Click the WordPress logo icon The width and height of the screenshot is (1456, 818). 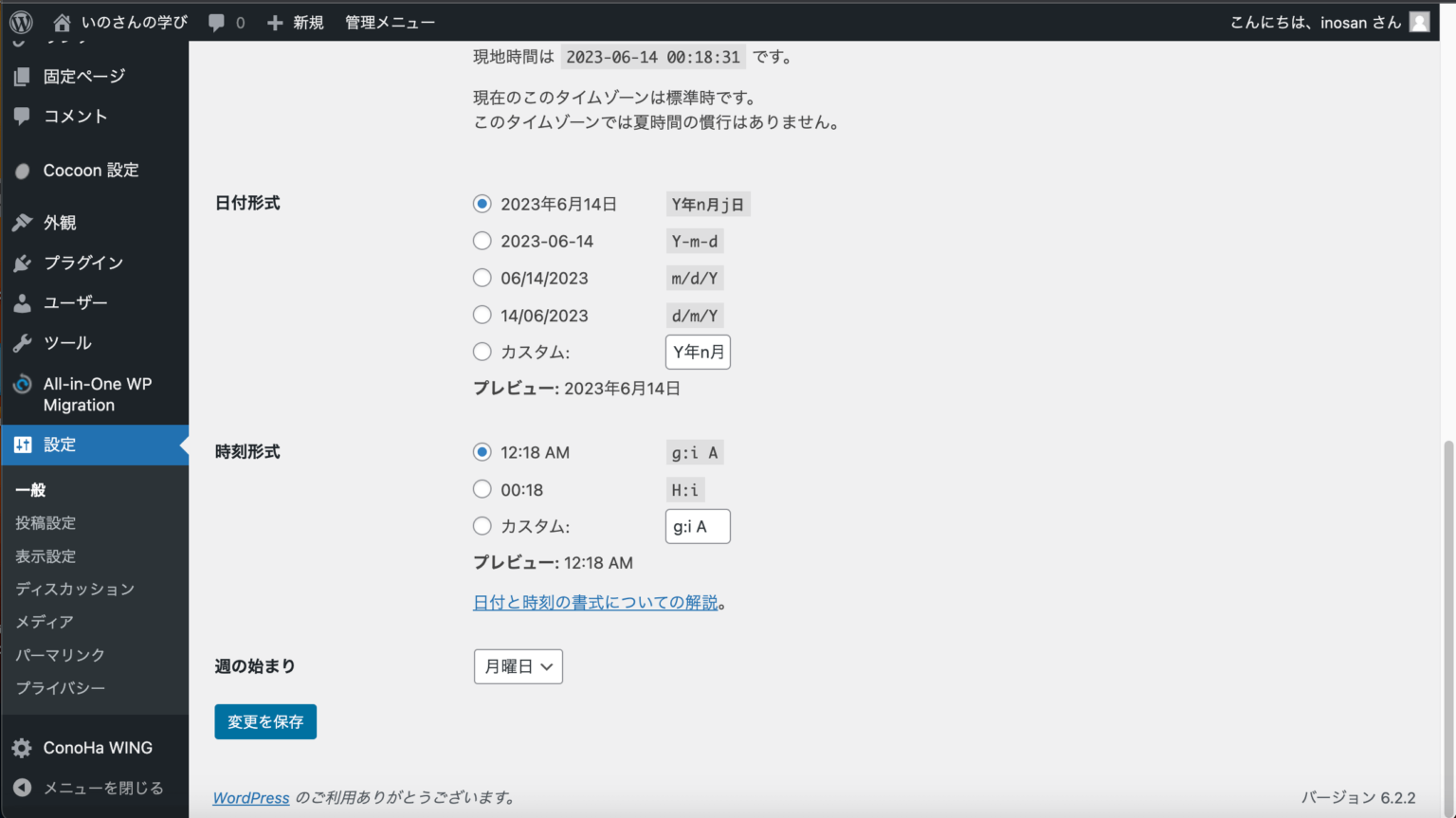click(x=21, y=22)
